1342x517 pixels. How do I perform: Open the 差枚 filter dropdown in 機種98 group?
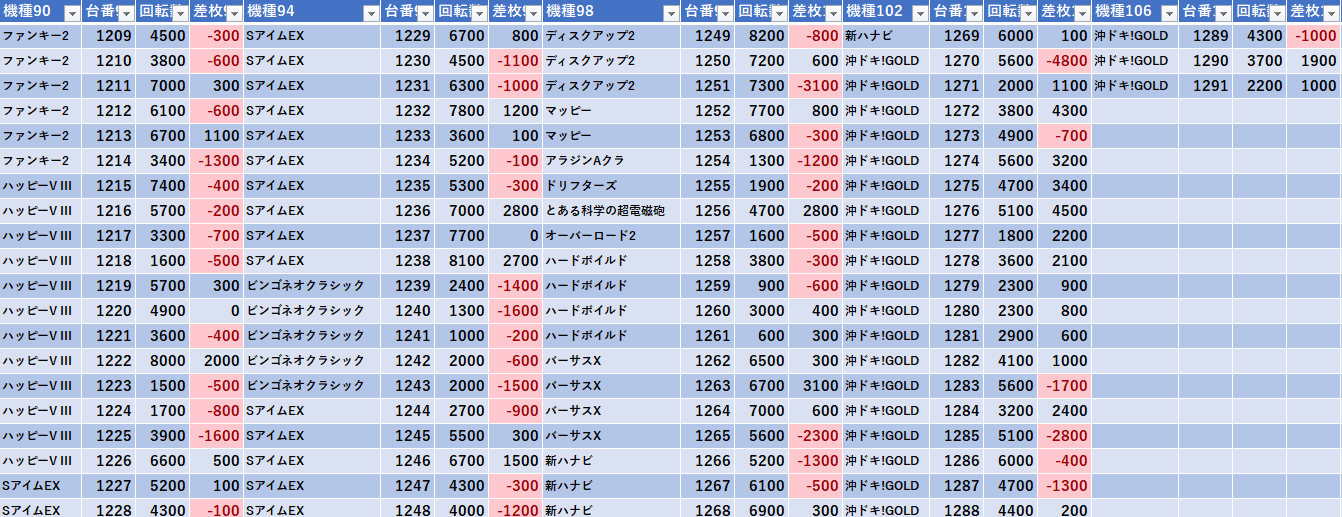(833, 12)
